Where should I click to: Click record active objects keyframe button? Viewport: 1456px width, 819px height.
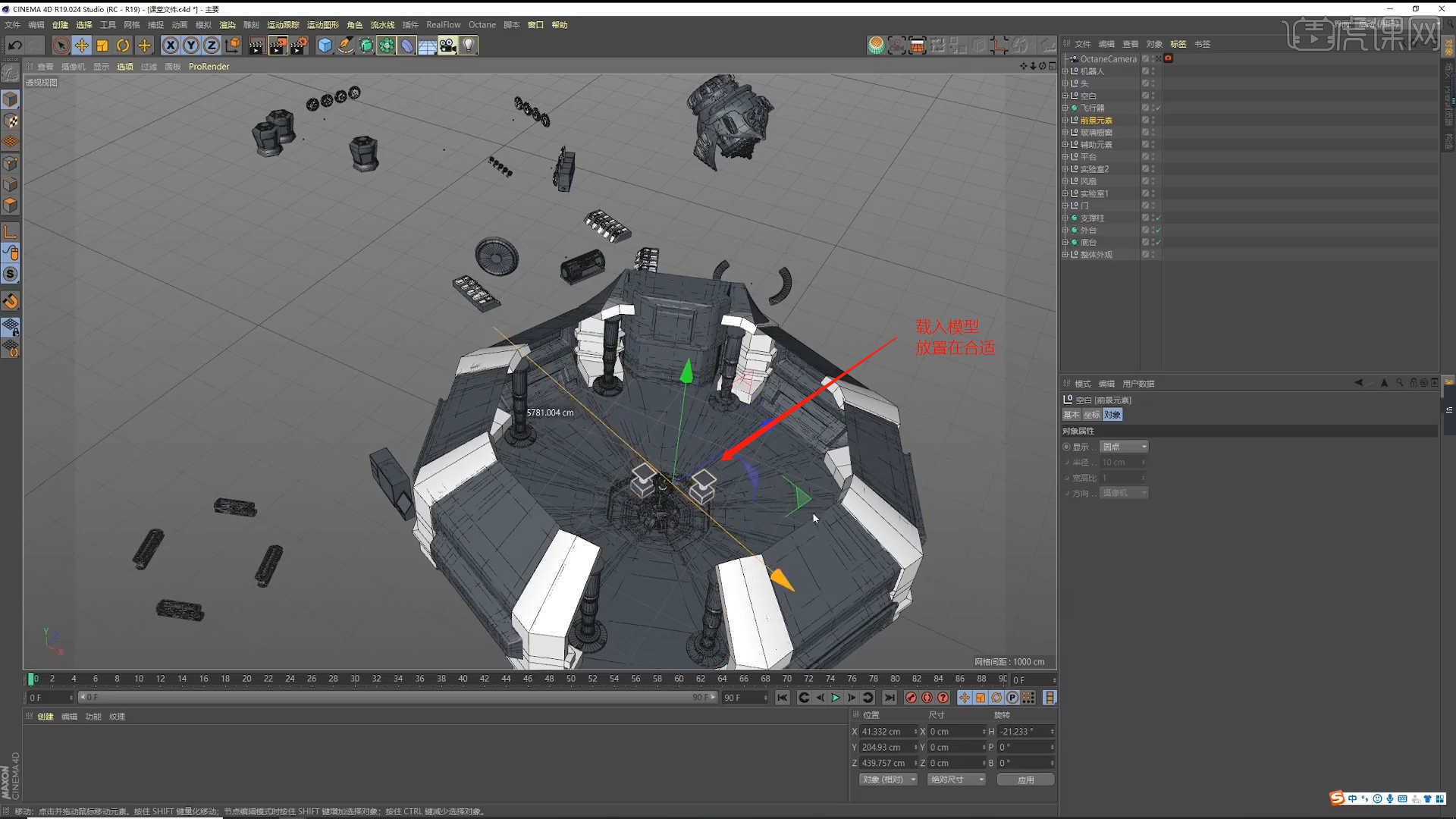click(911, 698)
